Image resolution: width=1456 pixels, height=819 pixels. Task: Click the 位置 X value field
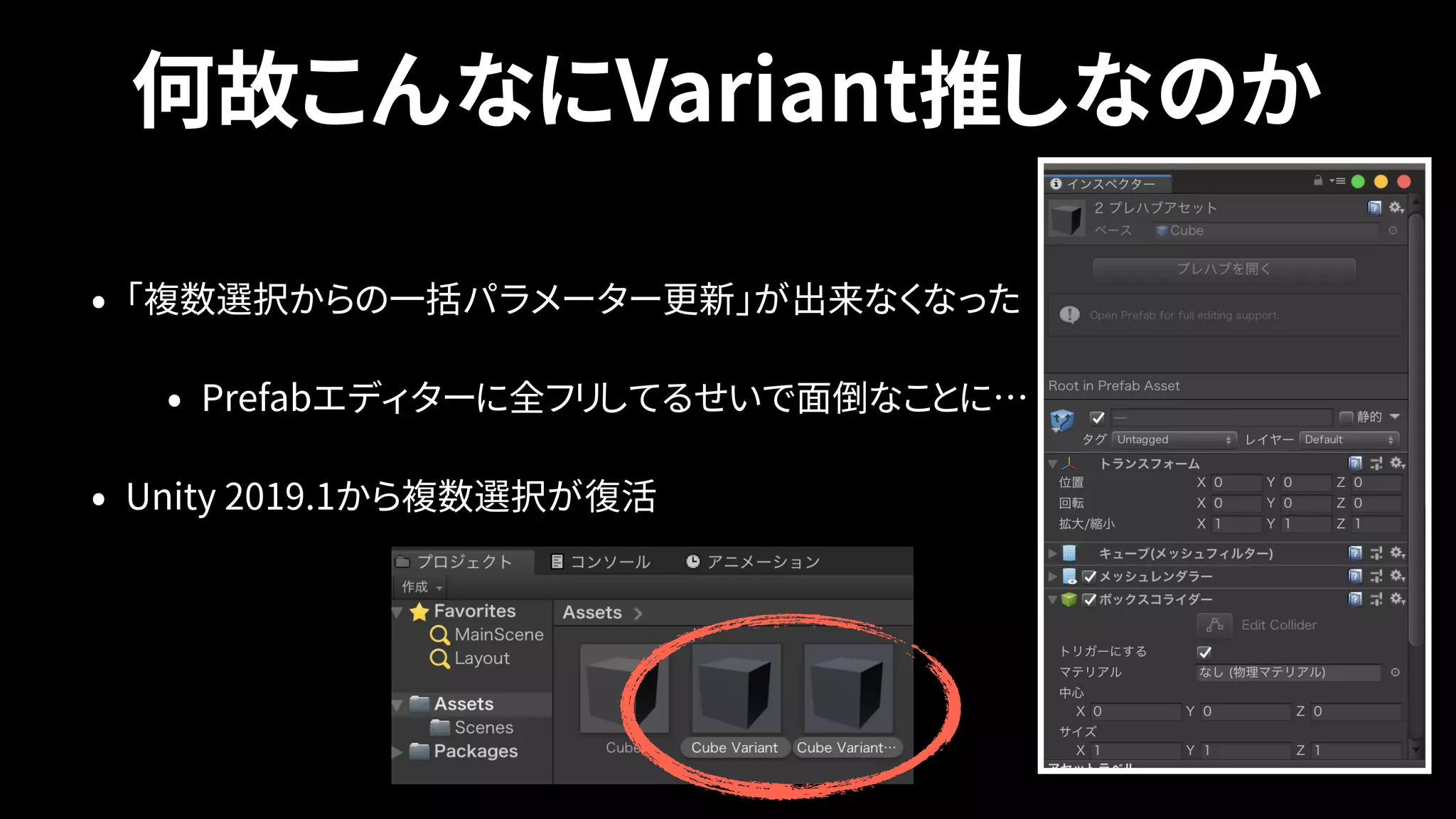[x=1236, y=483]
